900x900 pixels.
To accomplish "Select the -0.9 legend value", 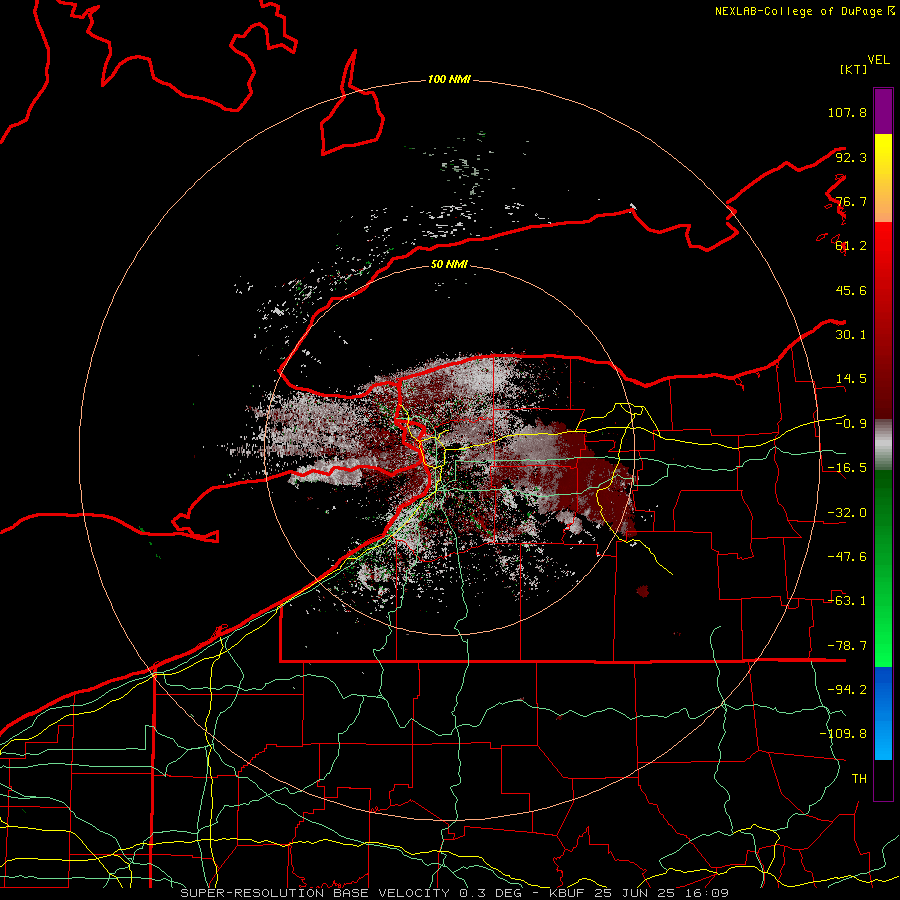I will pyautogui.click(x=851, y=424).
